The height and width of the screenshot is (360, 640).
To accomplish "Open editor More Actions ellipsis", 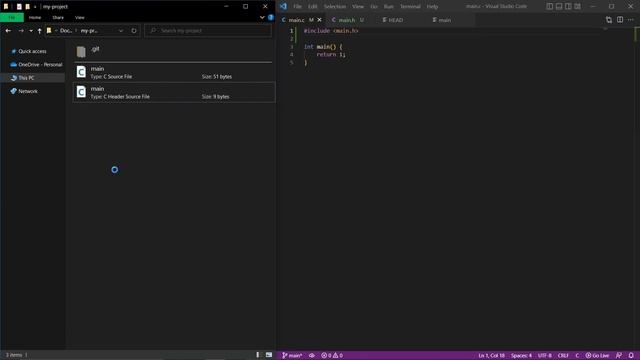I will point(631,20).
